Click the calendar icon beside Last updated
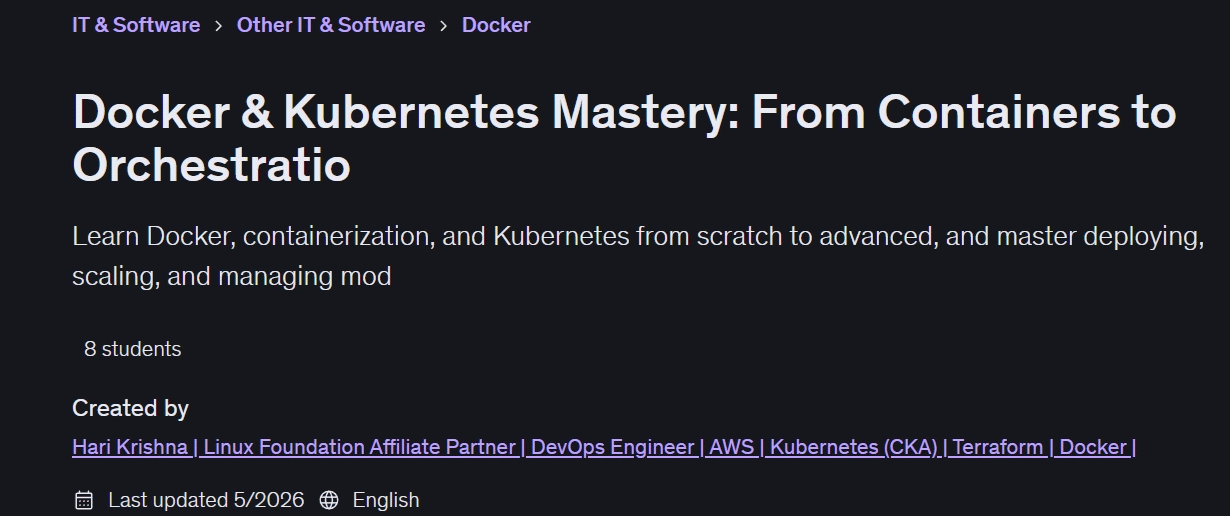This screenshot has width=1230, height=516. (84, 500)
